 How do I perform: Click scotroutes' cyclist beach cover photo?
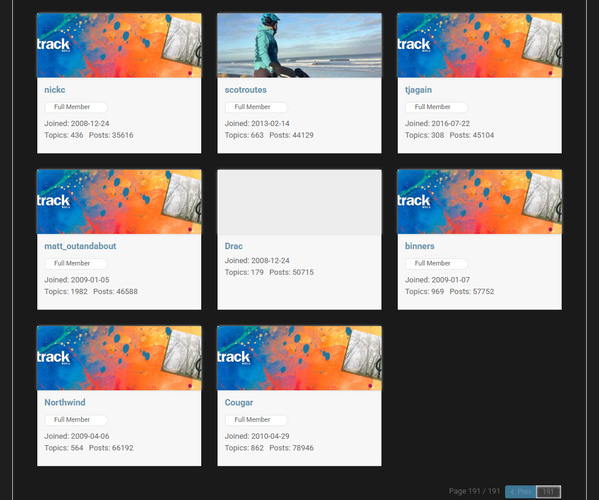click(x=300, y=45)
